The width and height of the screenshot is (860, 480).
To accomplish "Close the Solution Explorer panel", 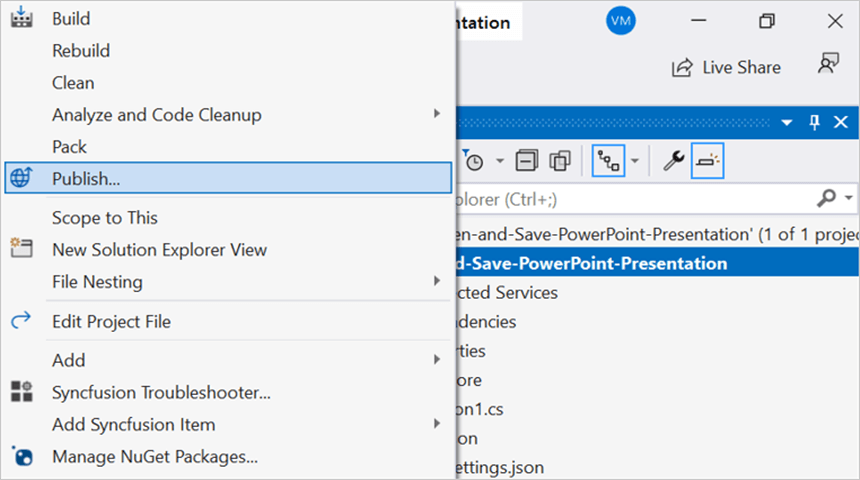I will [841, 122].
